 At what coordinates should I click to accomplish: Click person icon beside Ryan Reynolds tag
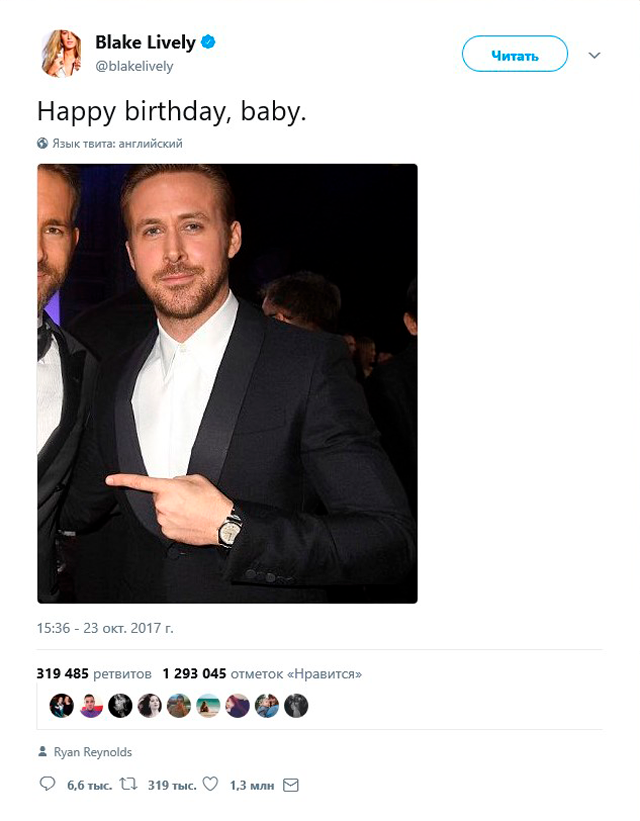[x=42, y=752]
